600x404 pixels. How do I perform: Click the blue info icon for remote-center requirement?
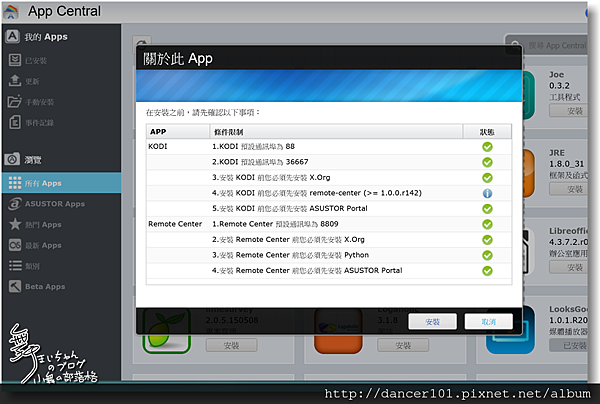point(487,193)
